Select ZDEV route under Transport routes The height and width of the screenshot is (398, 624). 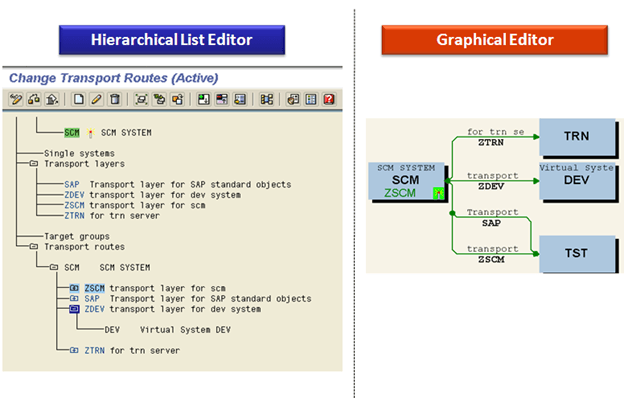pos(173,309)
